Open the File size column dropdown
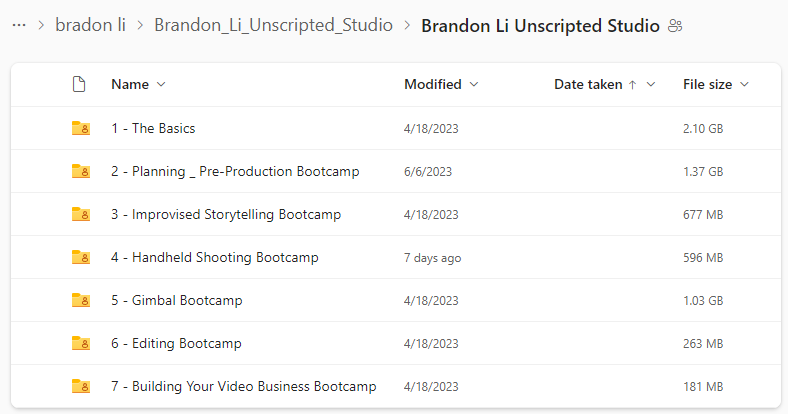This screenshot has height=414, width=788. point(744,84)
